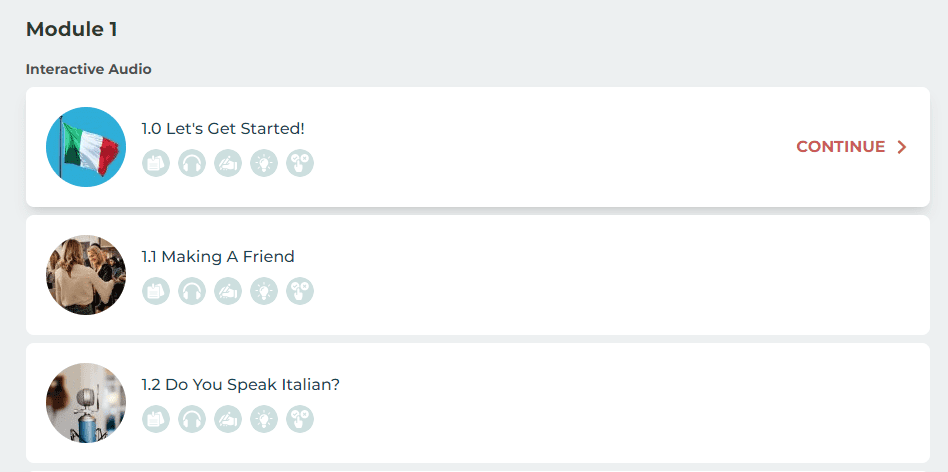Open flashcards icon for Do You Speak Italian
The width and height of the screenshot is (948, 472).
click(156, 419)
